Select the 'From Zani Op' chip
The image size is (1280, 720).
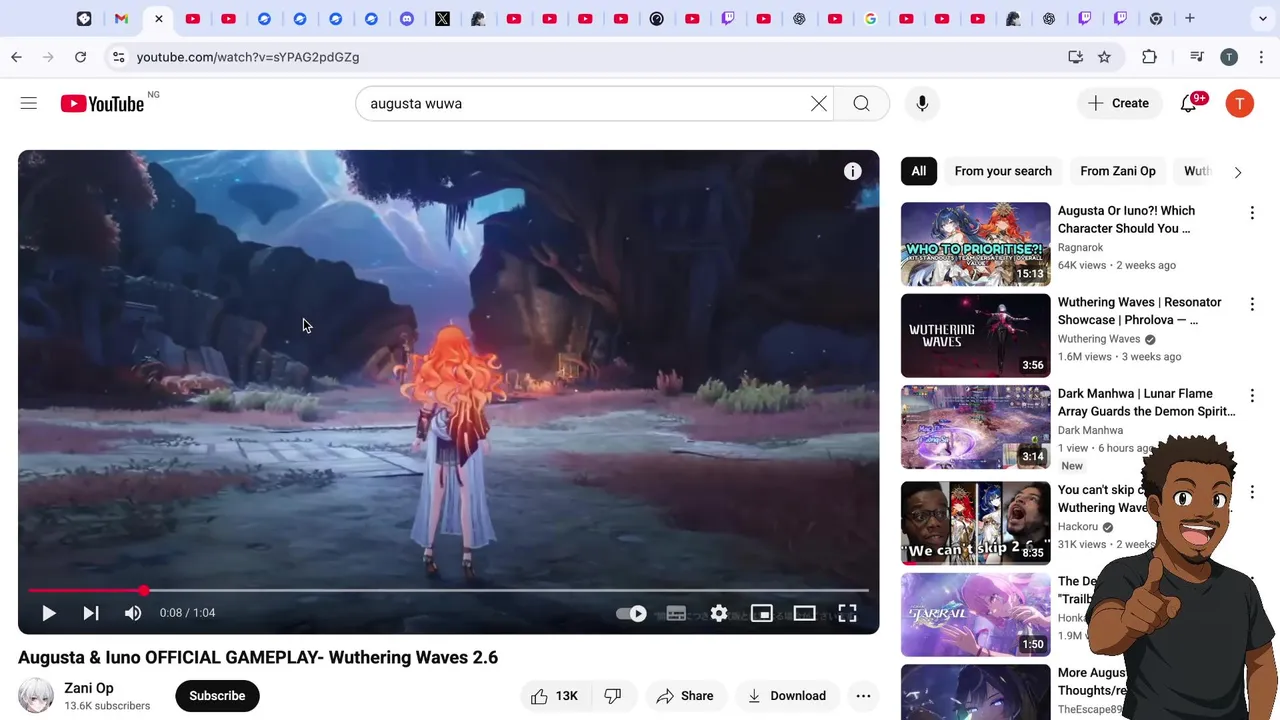tap(1118, 171)
